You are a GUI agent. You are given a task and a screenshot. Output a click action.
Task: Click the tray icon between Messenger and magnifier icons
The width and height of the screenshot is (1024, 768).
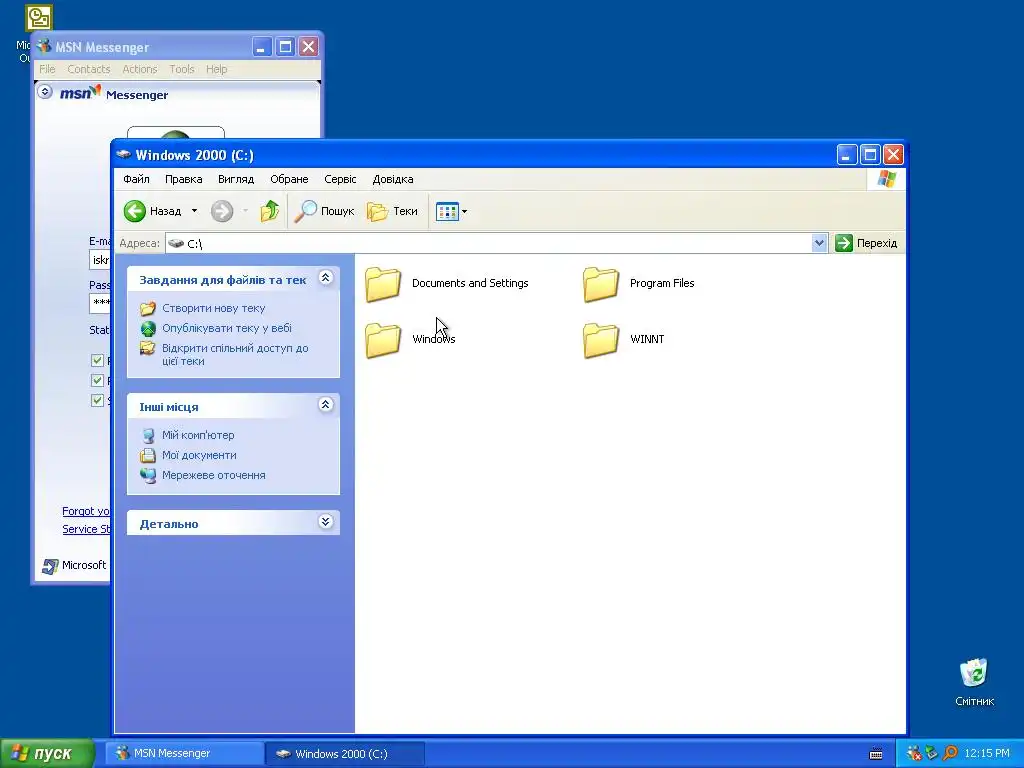click(932, 754)
